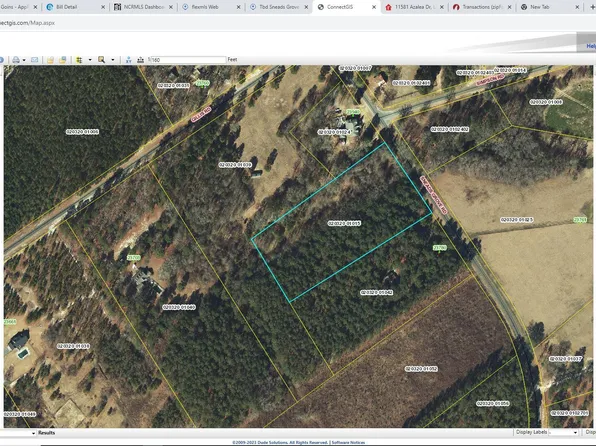
Task: Click the browser address bar URL
Action: coord(27,23)
